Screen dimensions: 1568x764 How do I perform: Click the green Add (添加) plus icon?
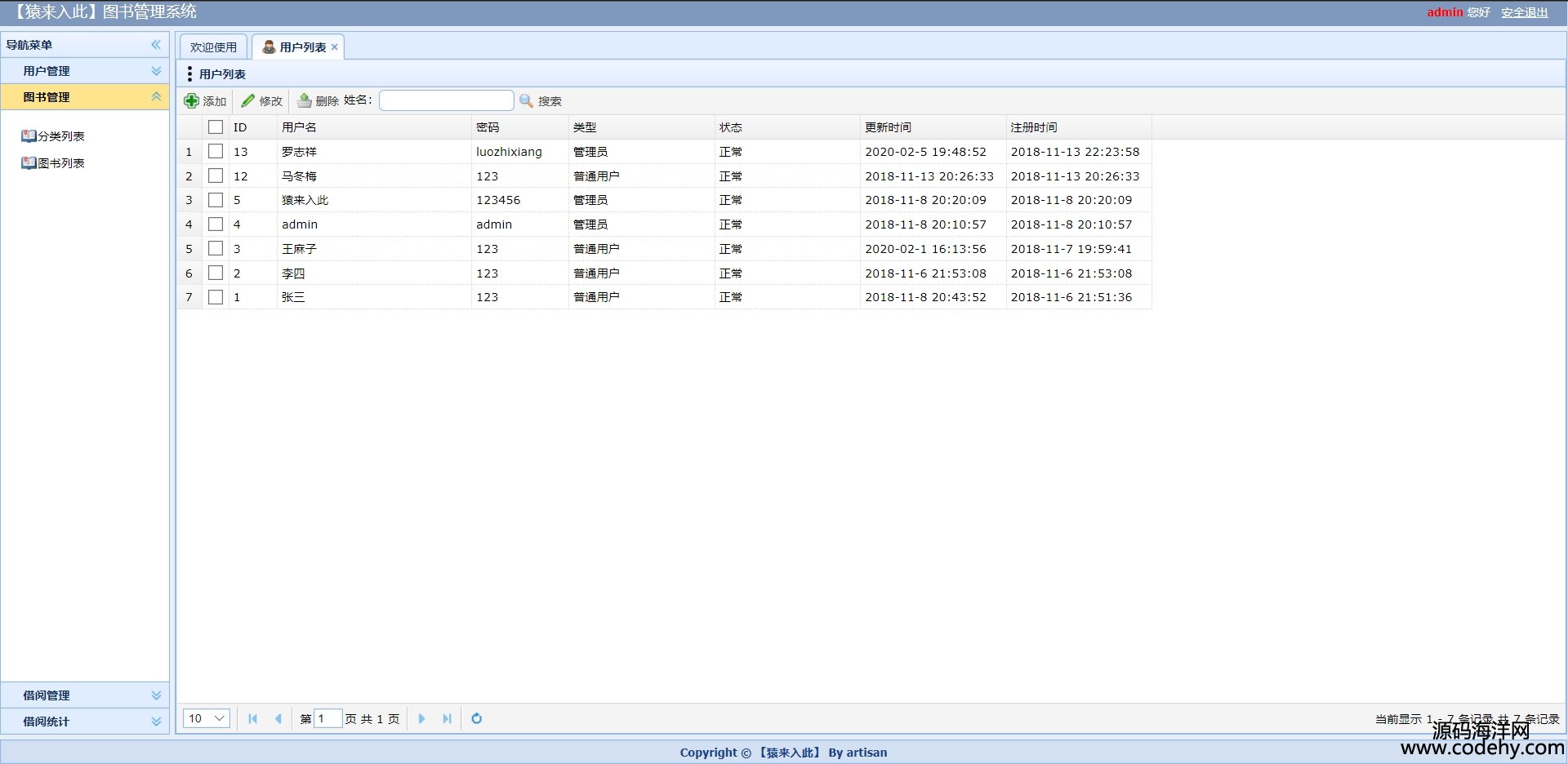tap(191, 100)
